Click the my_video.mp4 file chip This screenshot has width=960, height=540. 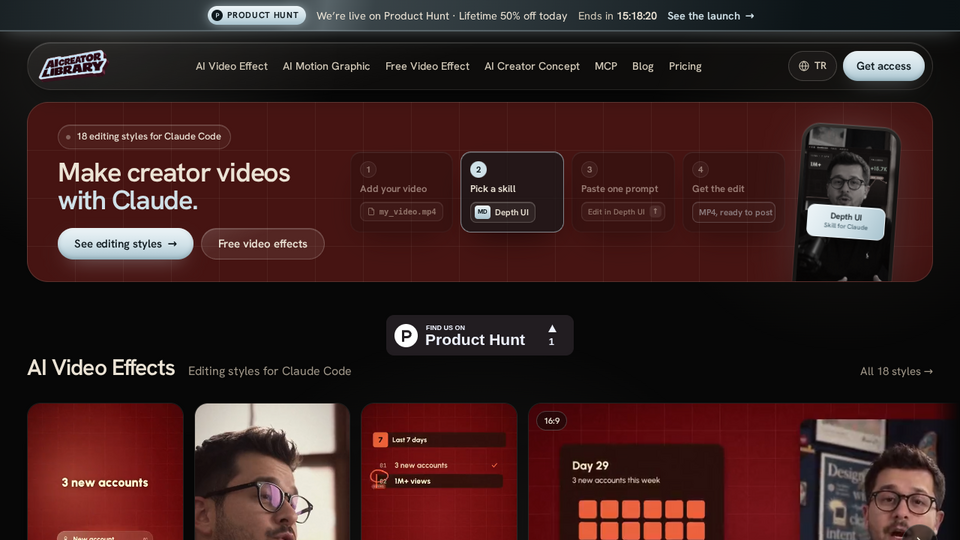402,212
